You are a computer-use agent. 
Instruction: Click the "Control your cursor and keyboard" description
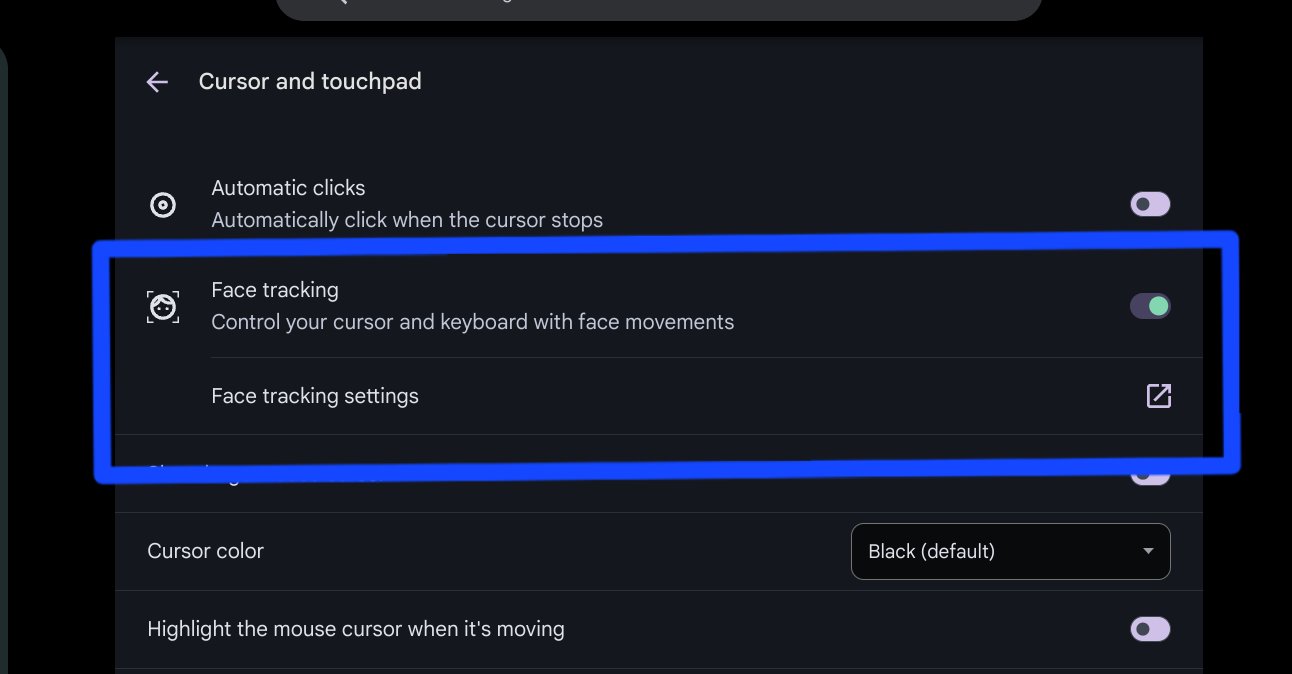(473, 322)
